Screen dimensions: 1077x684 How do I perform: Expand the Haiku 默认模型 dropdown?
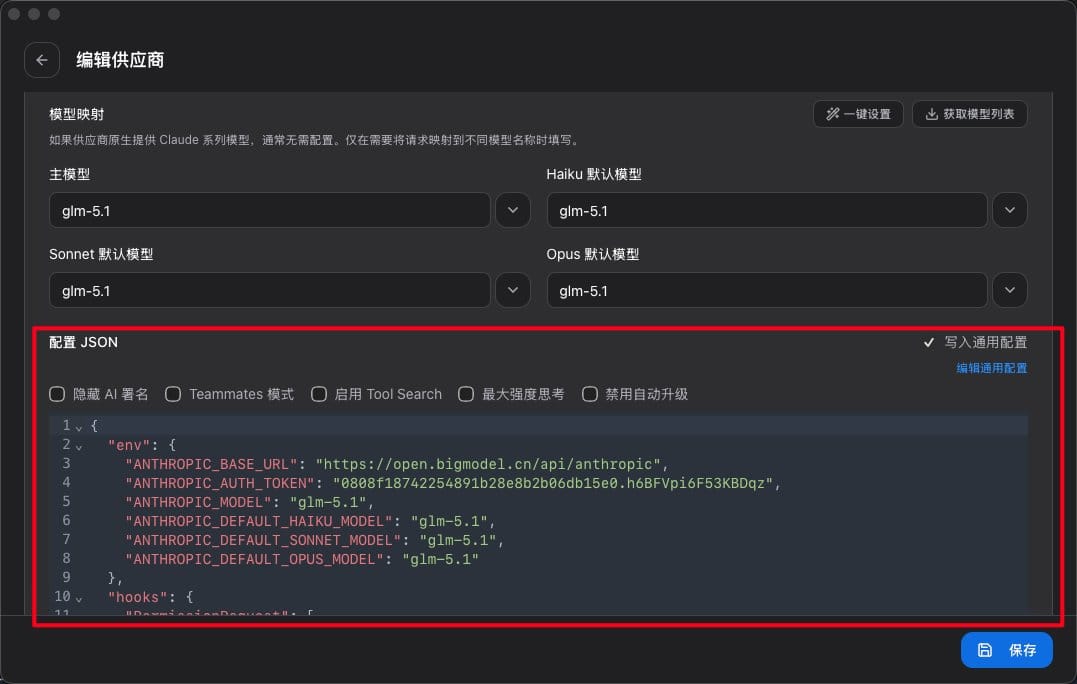coord(1010,210)
